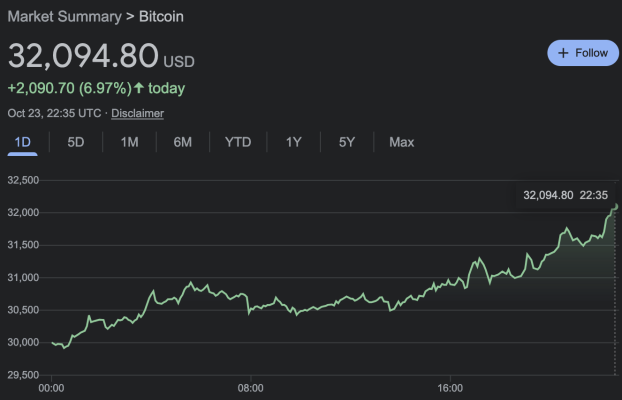Click the 32,500 y-axis label

pos(23,180)
